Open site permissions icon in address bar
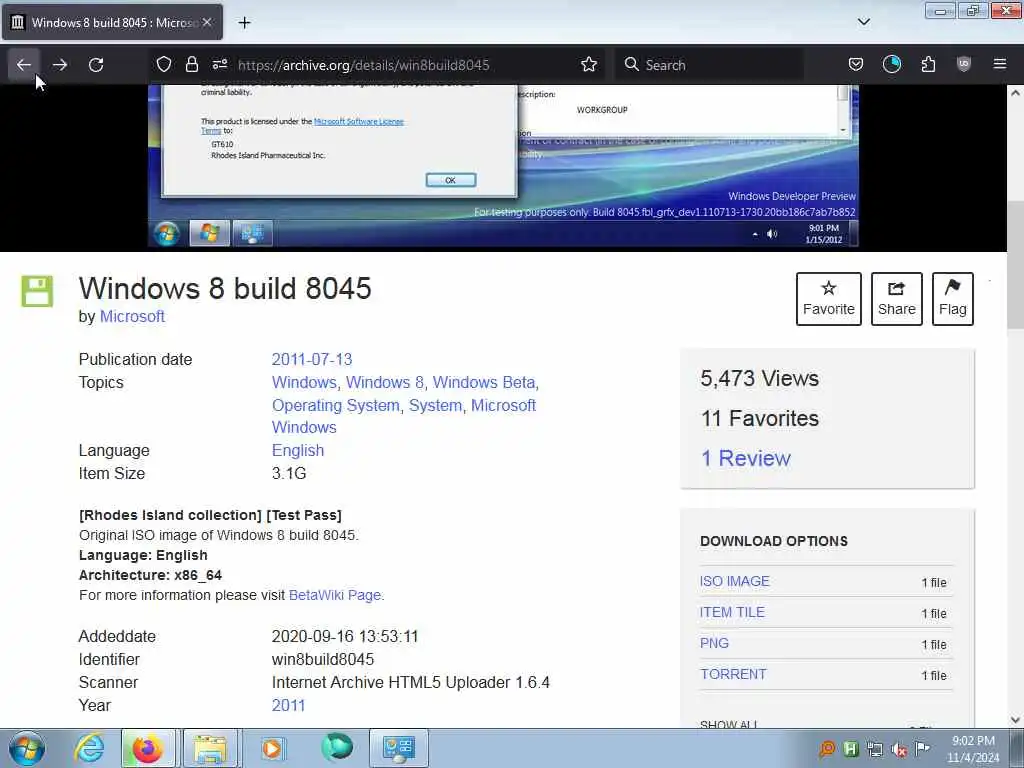 tap(219, 64)
